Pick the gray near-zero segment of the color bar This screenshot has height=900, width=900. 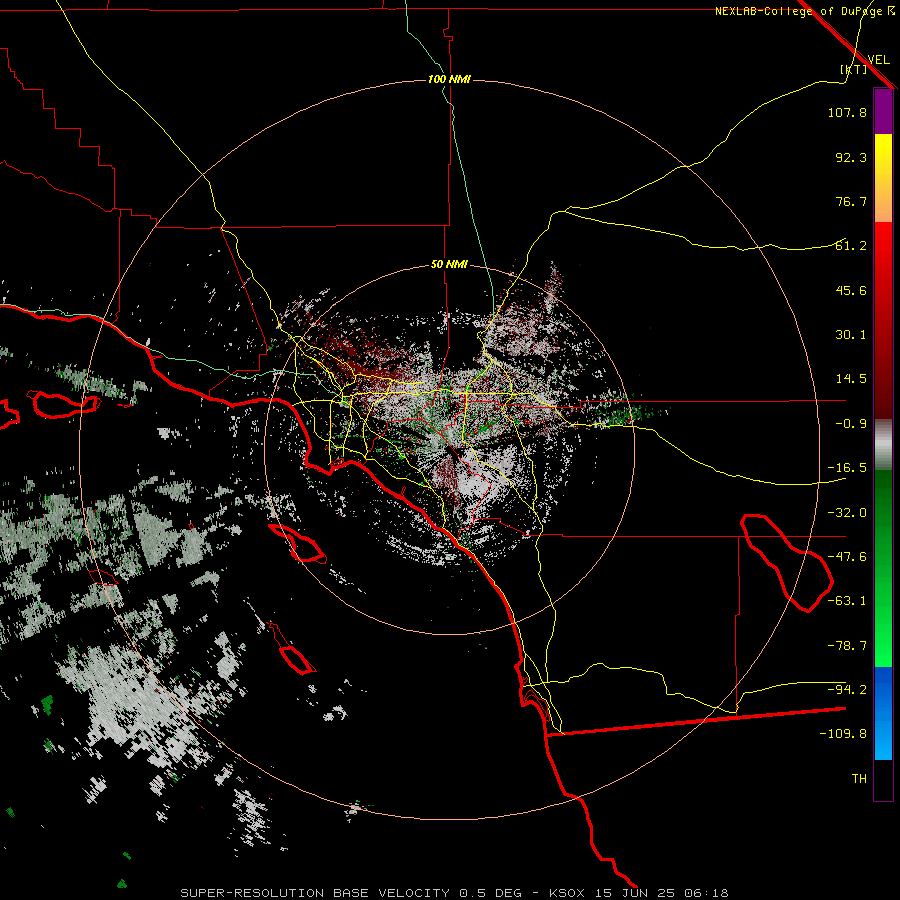tap(883, 444)
